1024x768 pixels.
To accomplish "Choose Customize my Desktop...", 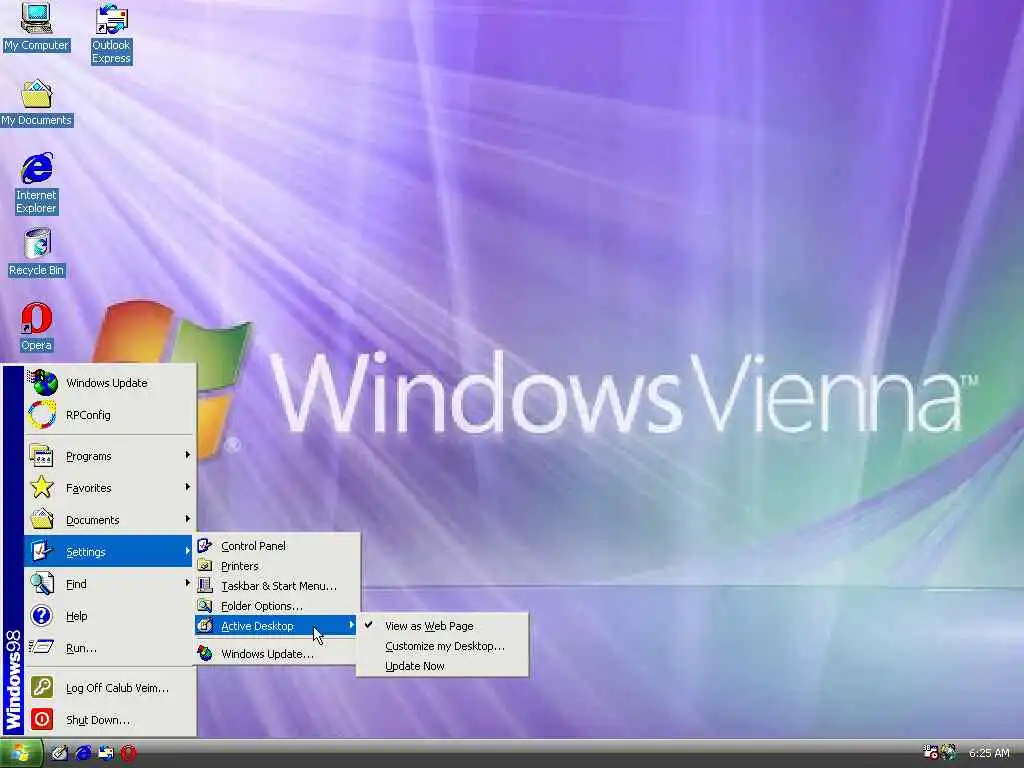I will coord(442,646).
